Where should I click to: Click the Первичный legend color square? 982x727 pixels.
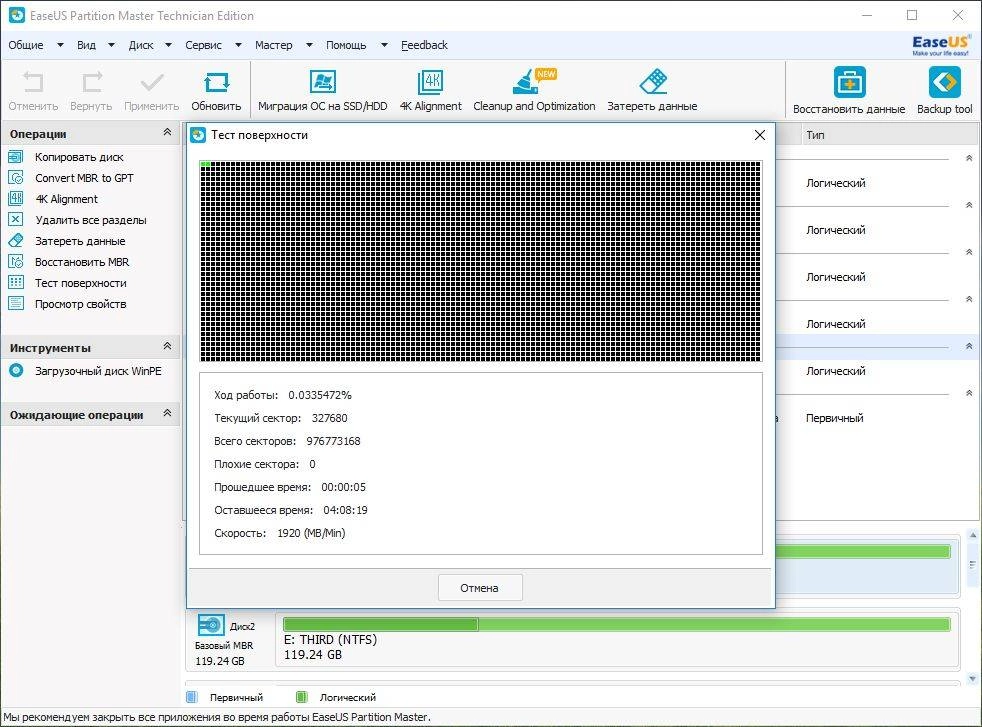(192, 697)
